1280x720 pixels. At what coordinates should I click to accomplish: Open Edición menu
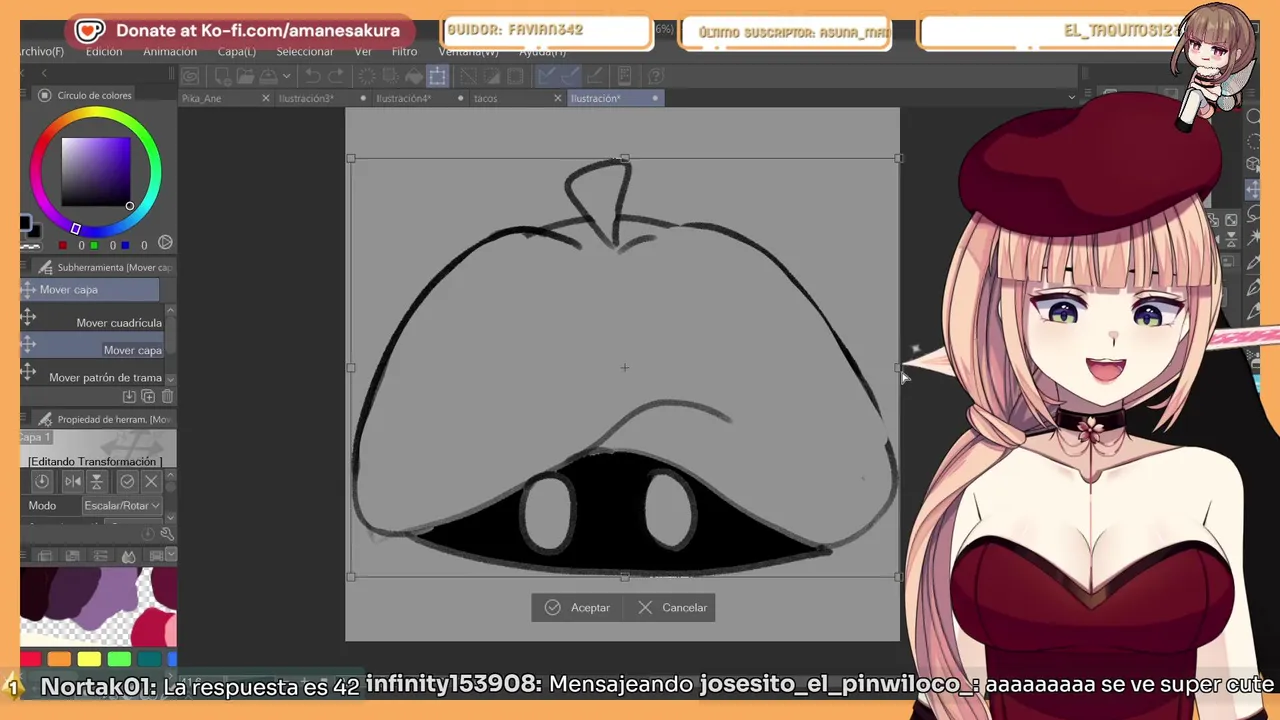104,51
